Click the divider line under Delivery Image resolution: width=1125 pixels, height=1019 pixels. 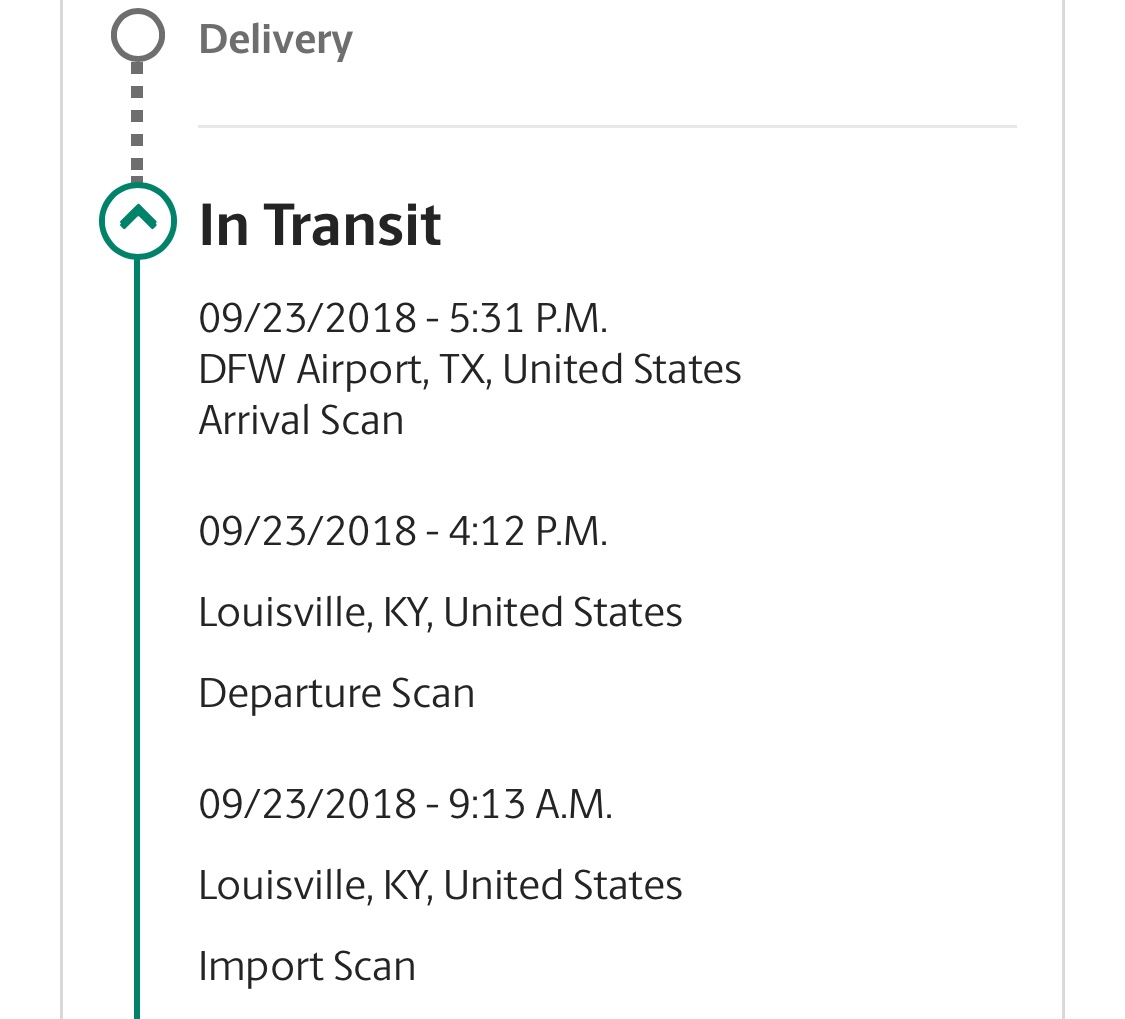tap(607, 126)
